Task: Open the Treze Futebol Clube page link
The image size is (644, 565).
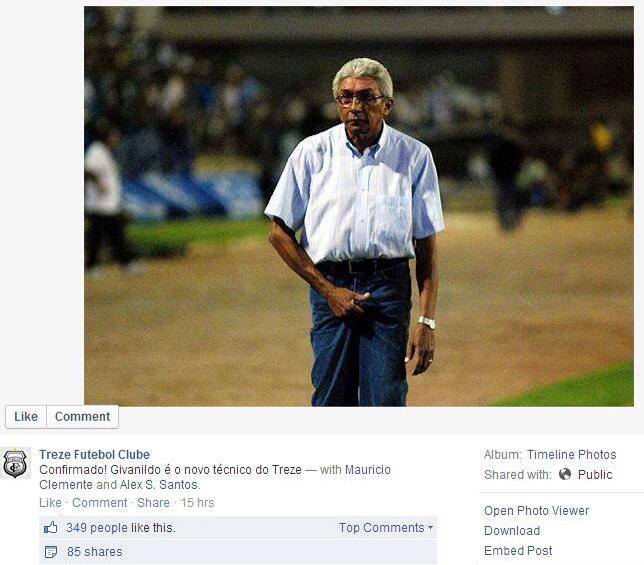Action: 94,455
